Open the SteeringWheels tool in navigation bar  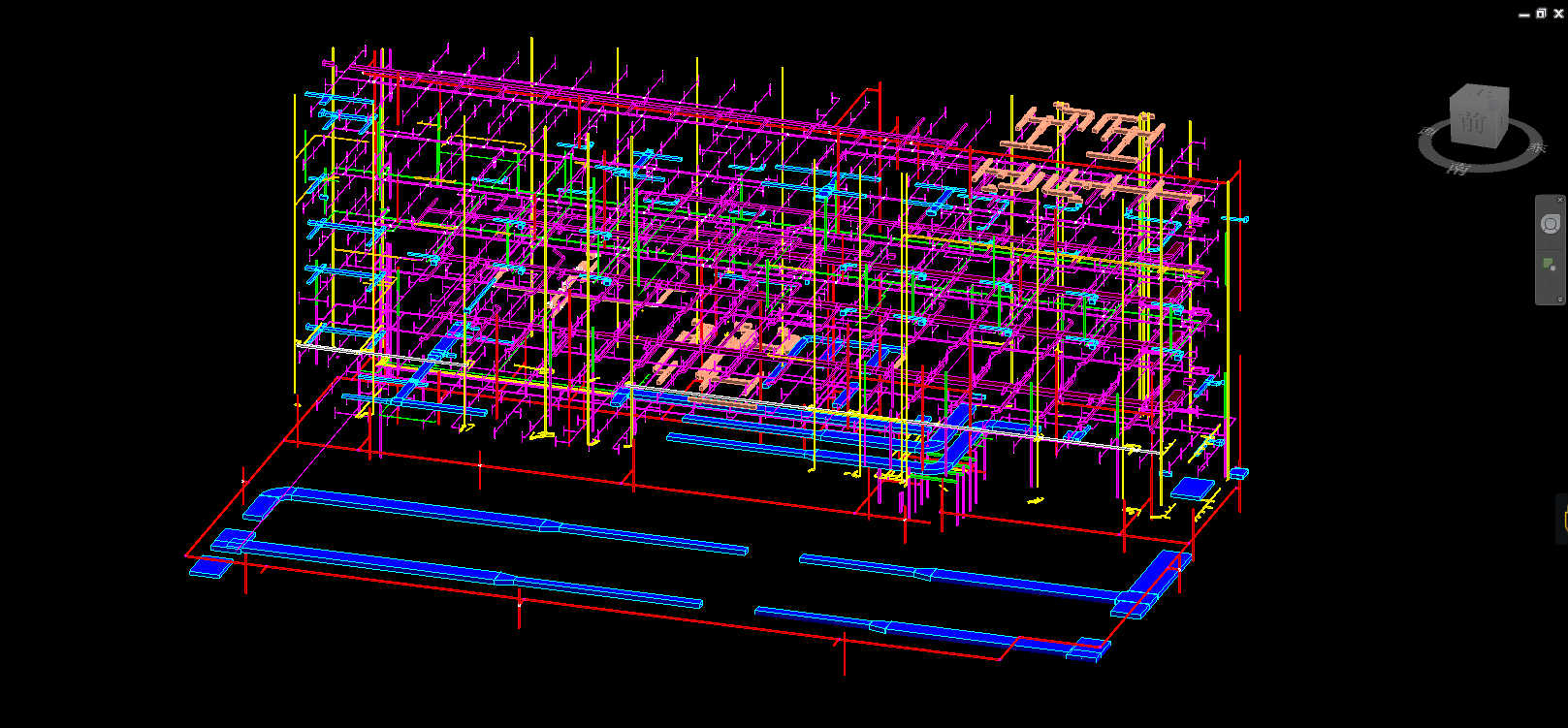click(1550, 224)
